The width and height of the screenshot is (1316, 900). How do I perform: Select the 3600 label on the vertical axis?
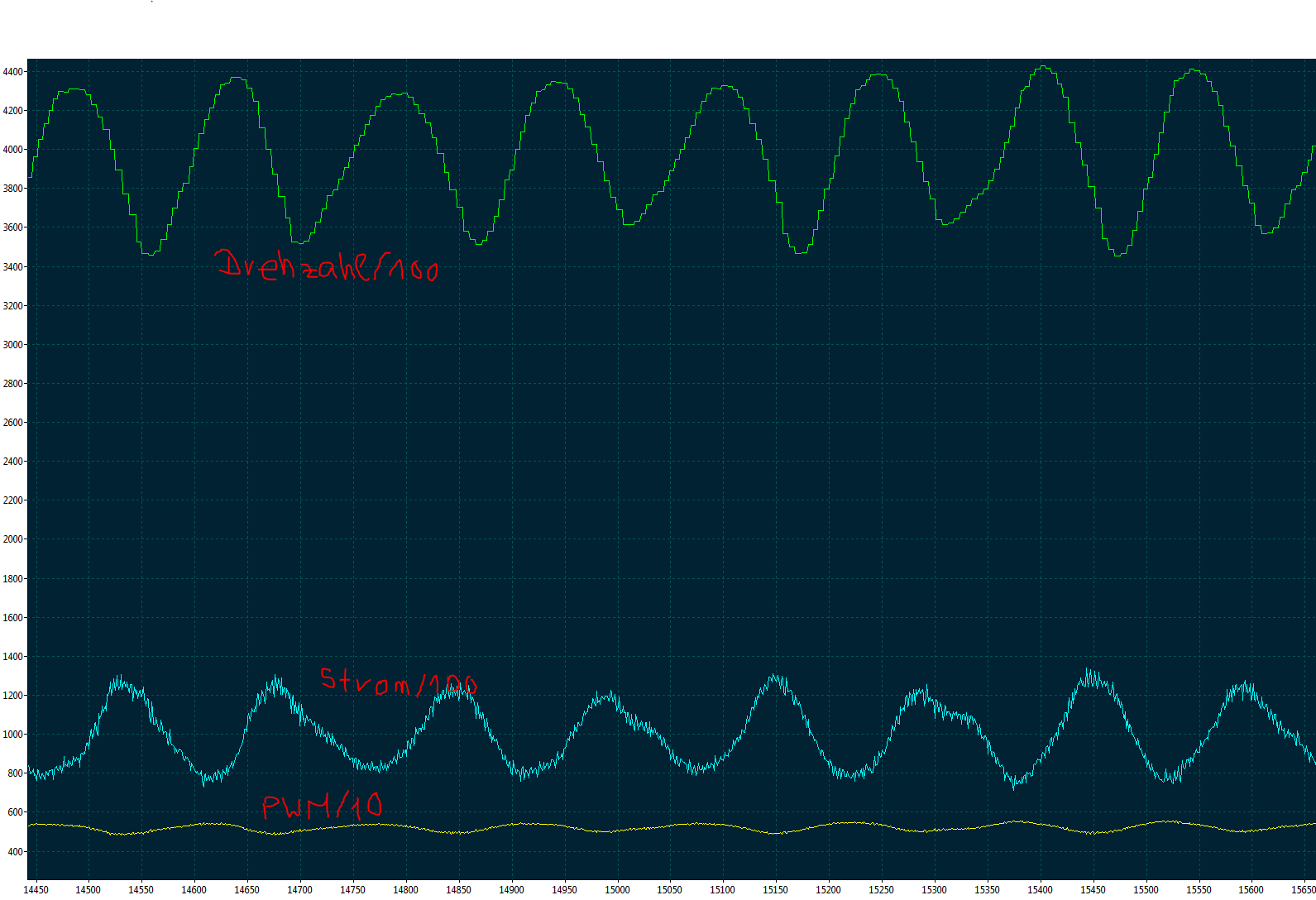(13, 227)
